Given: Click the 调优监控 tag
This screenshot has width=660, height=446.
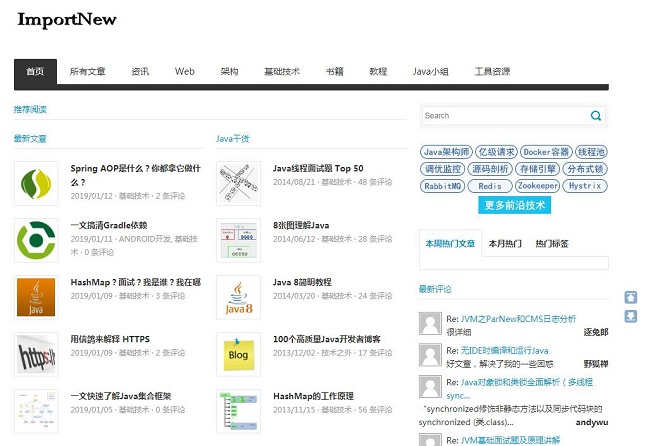Looking at the screenshot, I should point(442,169).
